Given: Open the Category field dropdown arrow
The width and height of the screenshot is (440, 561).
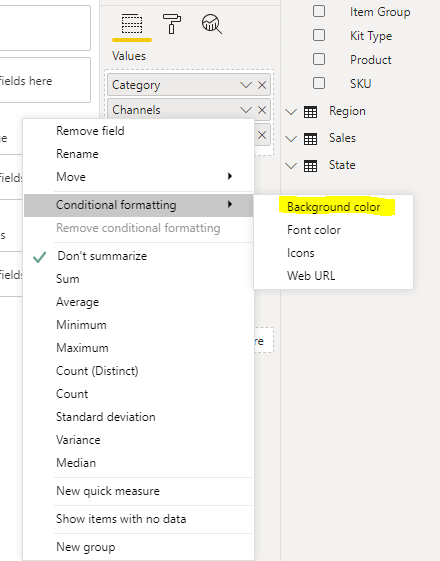Looking at the screenshot, I should pyautogui.click(x=246, y=85).
